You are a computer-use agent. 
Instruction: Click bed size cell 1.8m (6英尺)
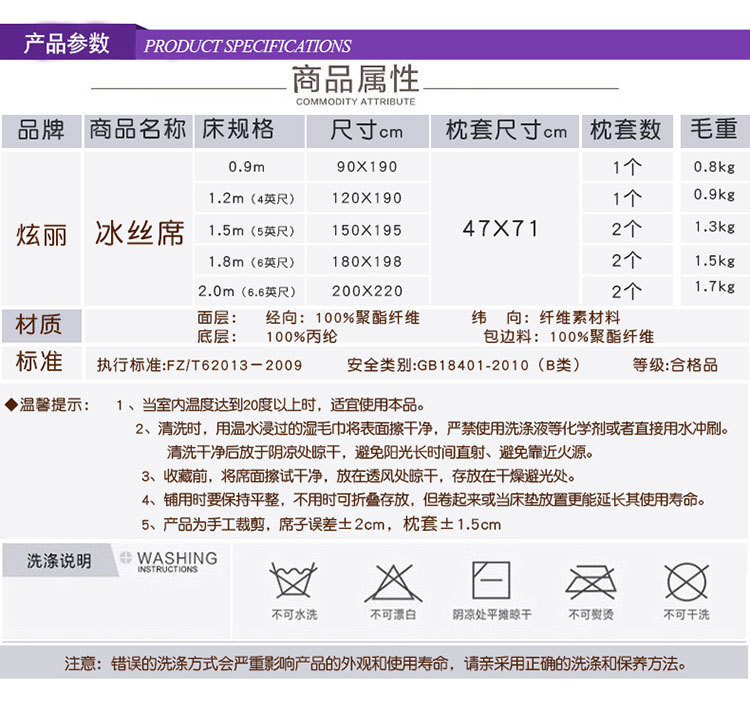pos(252,262)
